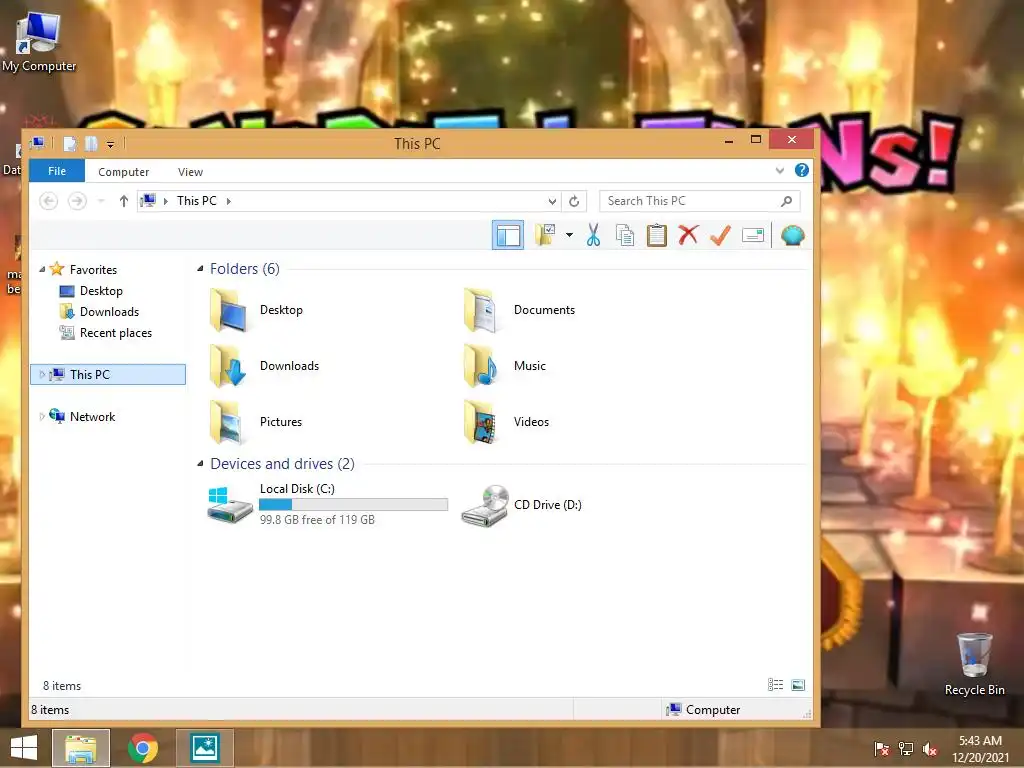Select Desktop under Favorites

(x=101, y=291)
